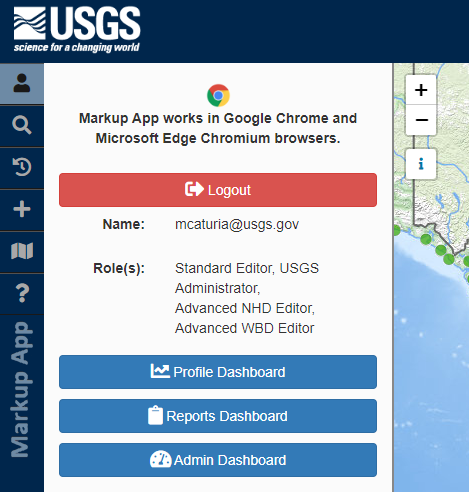Click the browser compatibility message text

[x=218, y=128]
